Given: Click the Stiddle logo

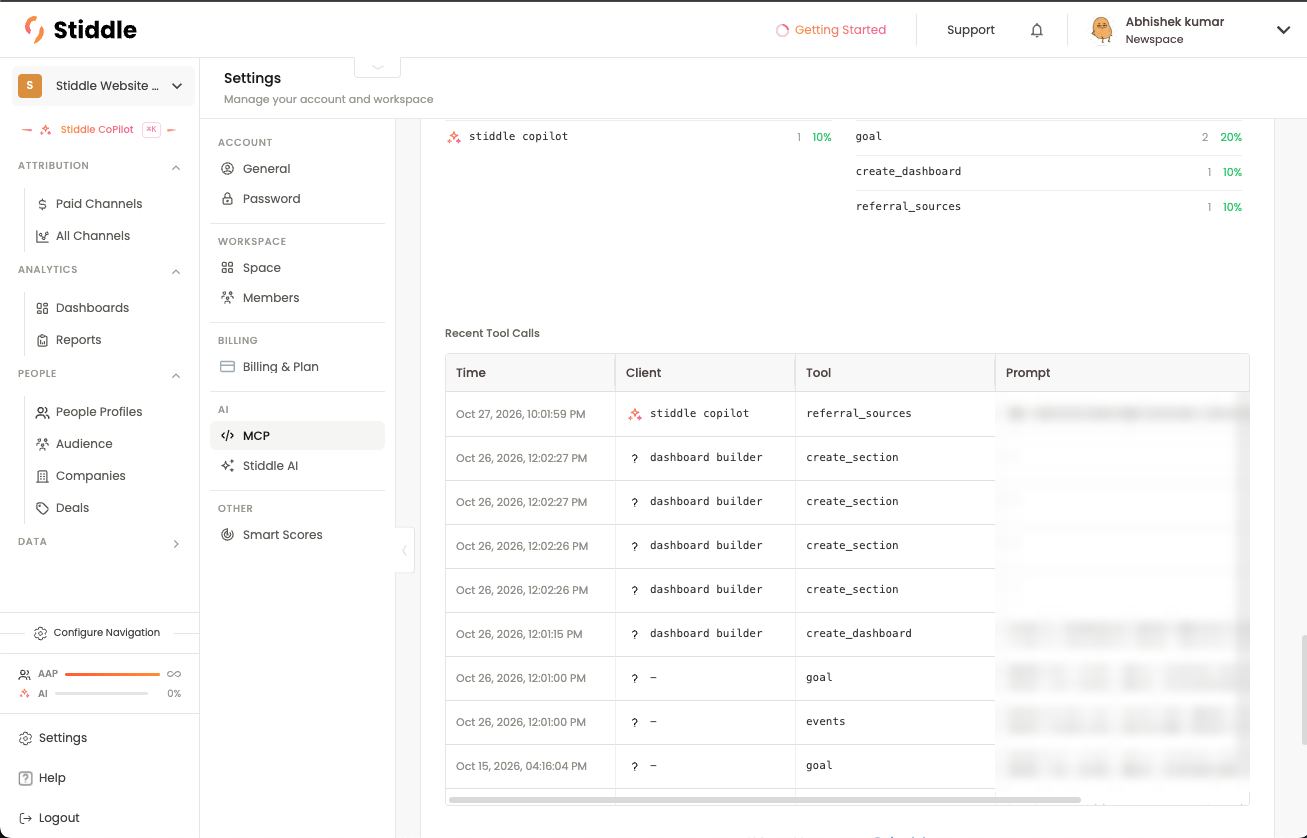Looking at the screenshot, I should (81, 30).
